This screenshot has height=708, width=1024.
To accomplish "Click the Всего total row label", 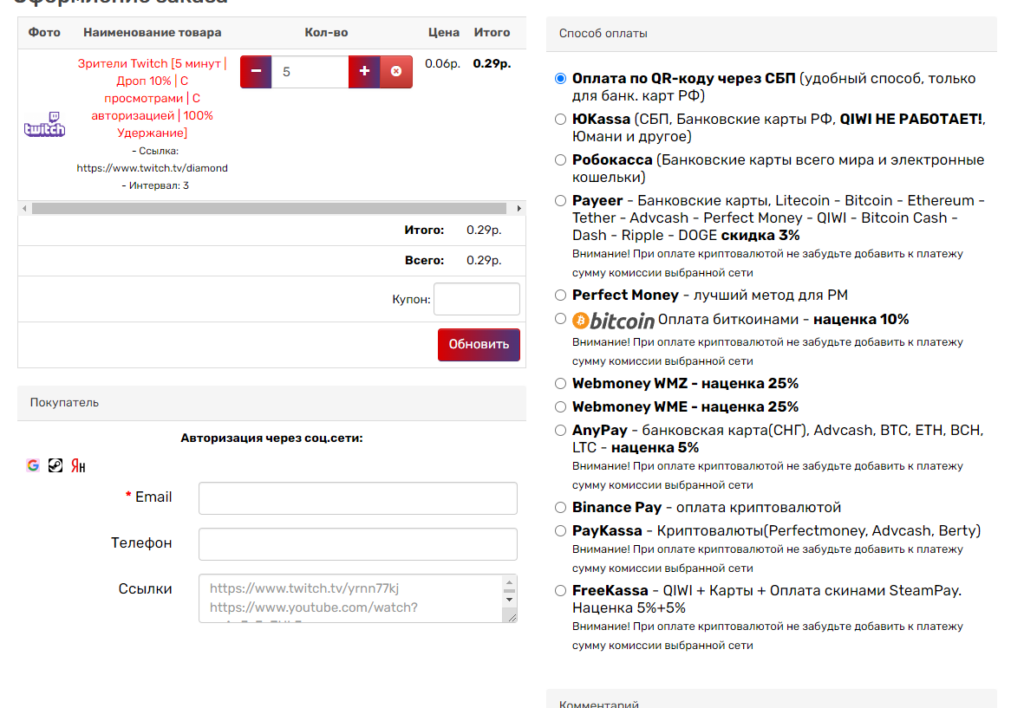I will [x=424, y=260].
